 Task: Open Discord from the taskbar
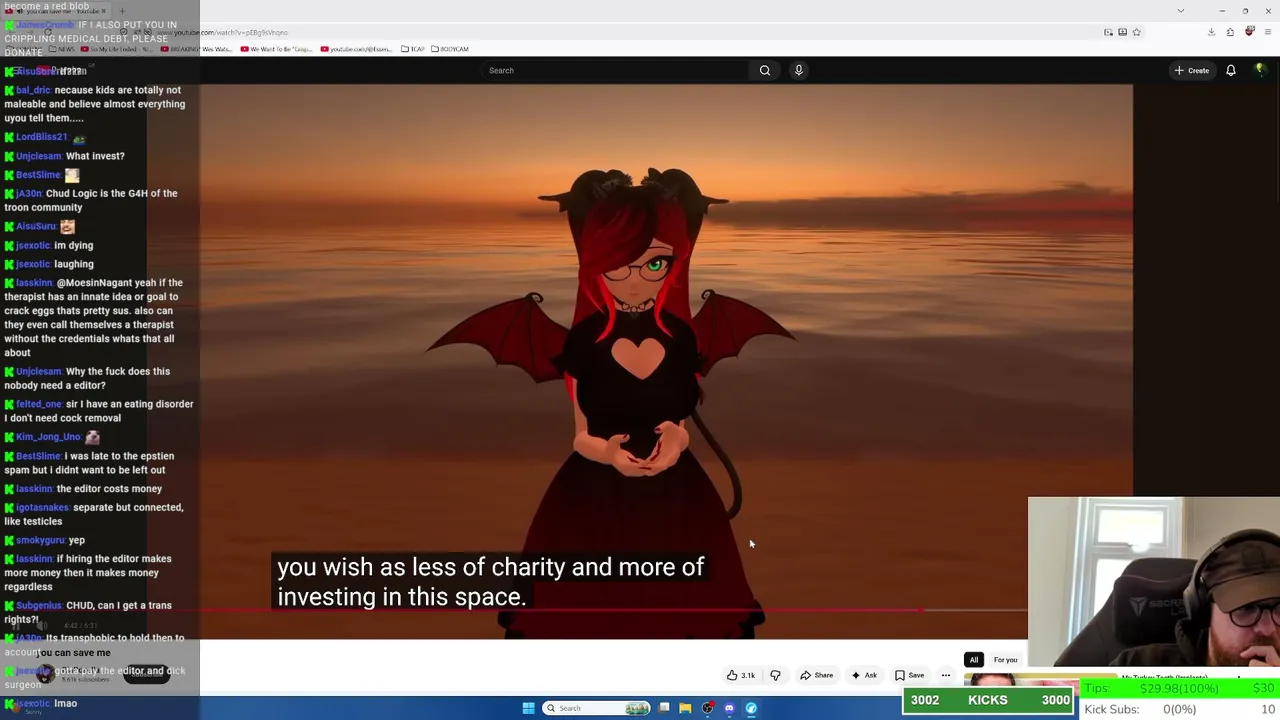click(x=729, y=708)
